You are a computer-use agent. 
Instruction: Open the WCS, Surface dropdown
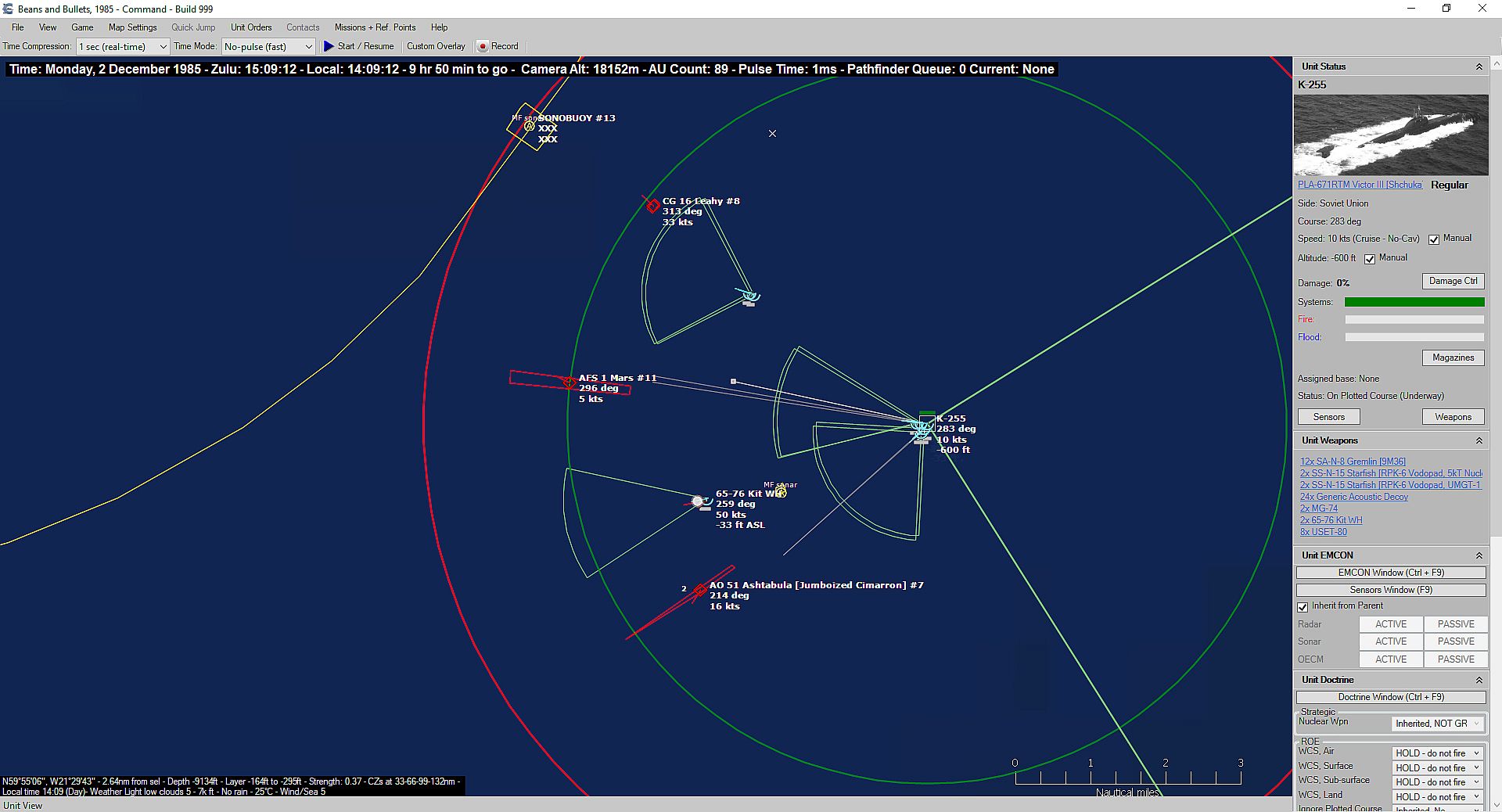[1438, 768]
